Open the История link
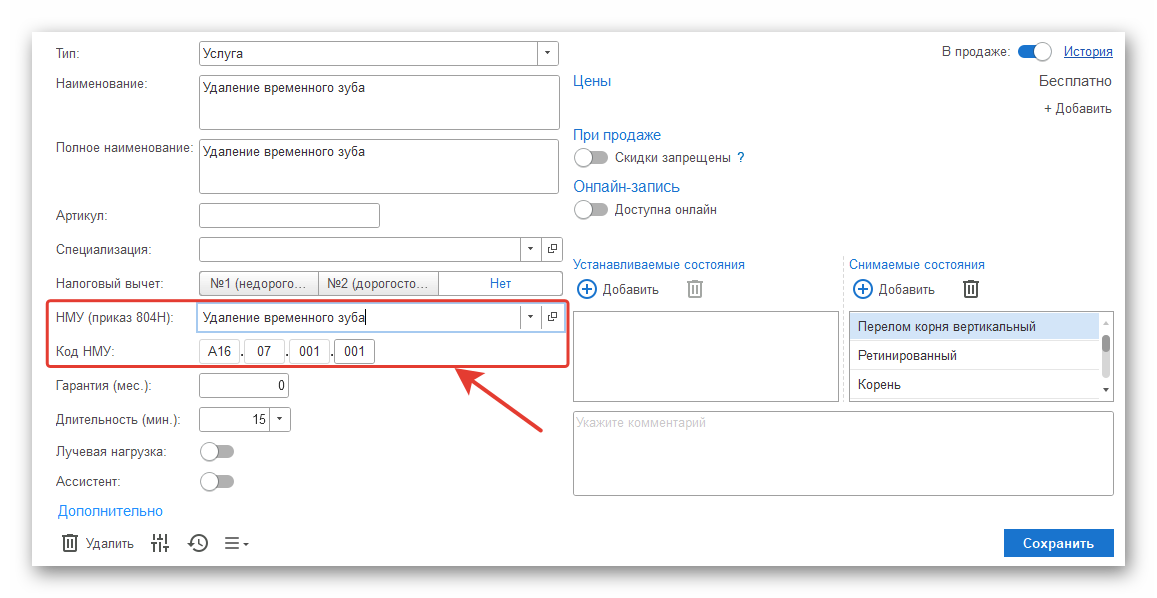 click(1087, 52)
